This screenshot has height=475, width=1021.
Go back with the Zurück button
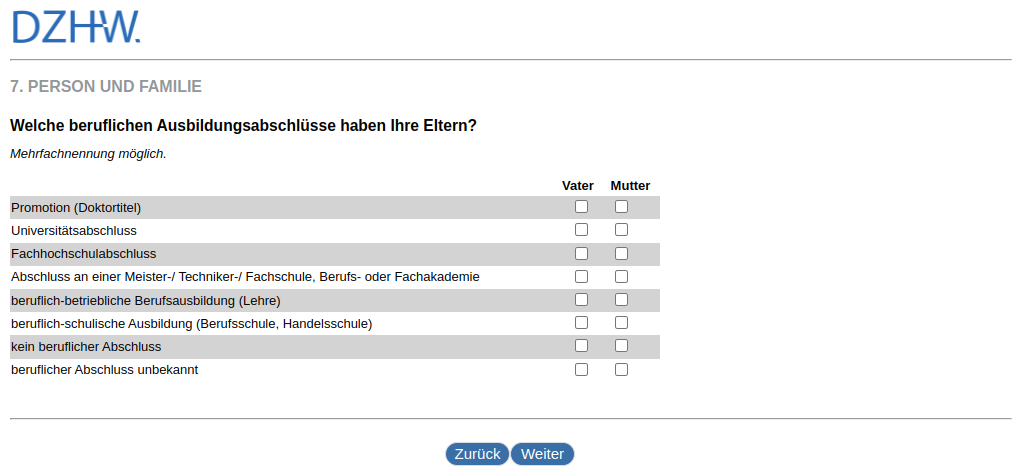click(477, 454)
